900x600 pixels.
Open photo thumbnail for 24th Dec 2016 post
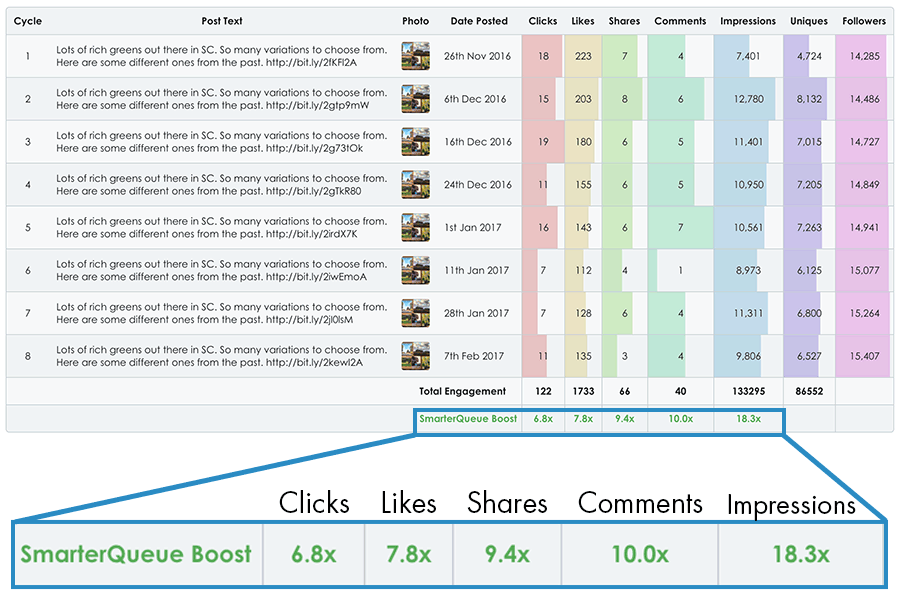(416, 185)
